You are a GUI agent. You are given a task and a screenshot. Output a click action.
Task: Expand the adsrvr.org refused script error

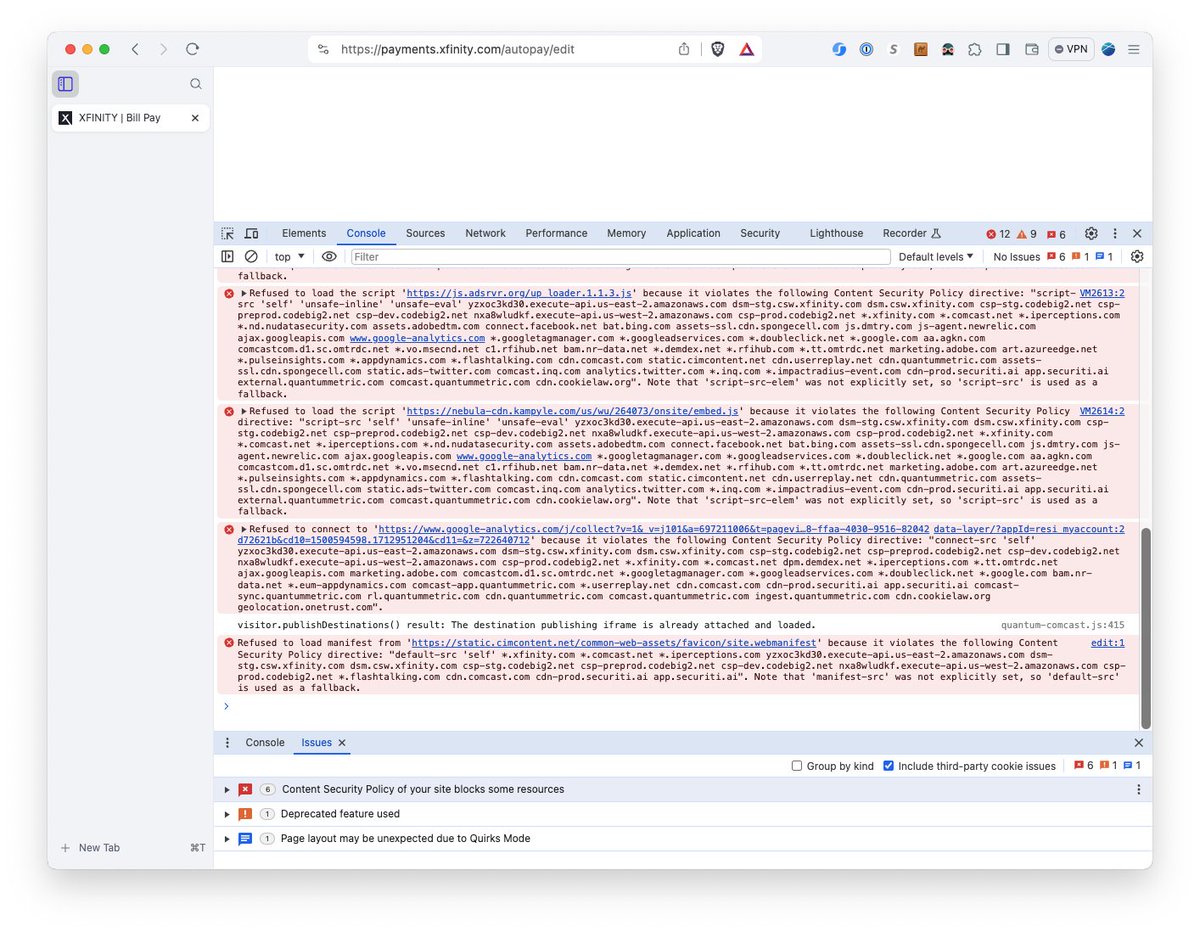tap(244, 293)
